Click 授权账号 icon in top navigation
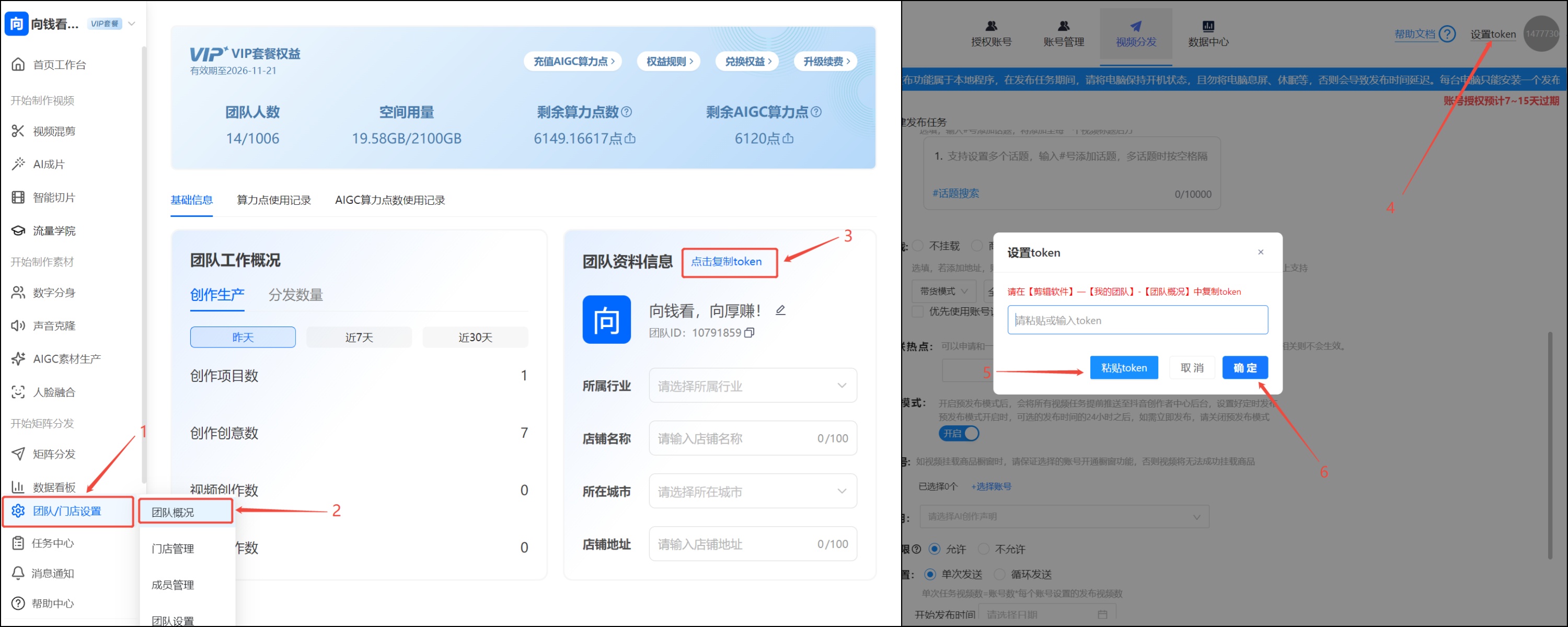Image resolution: width=1568 pixels, height=627 pixels. click(x=991, y=26)
